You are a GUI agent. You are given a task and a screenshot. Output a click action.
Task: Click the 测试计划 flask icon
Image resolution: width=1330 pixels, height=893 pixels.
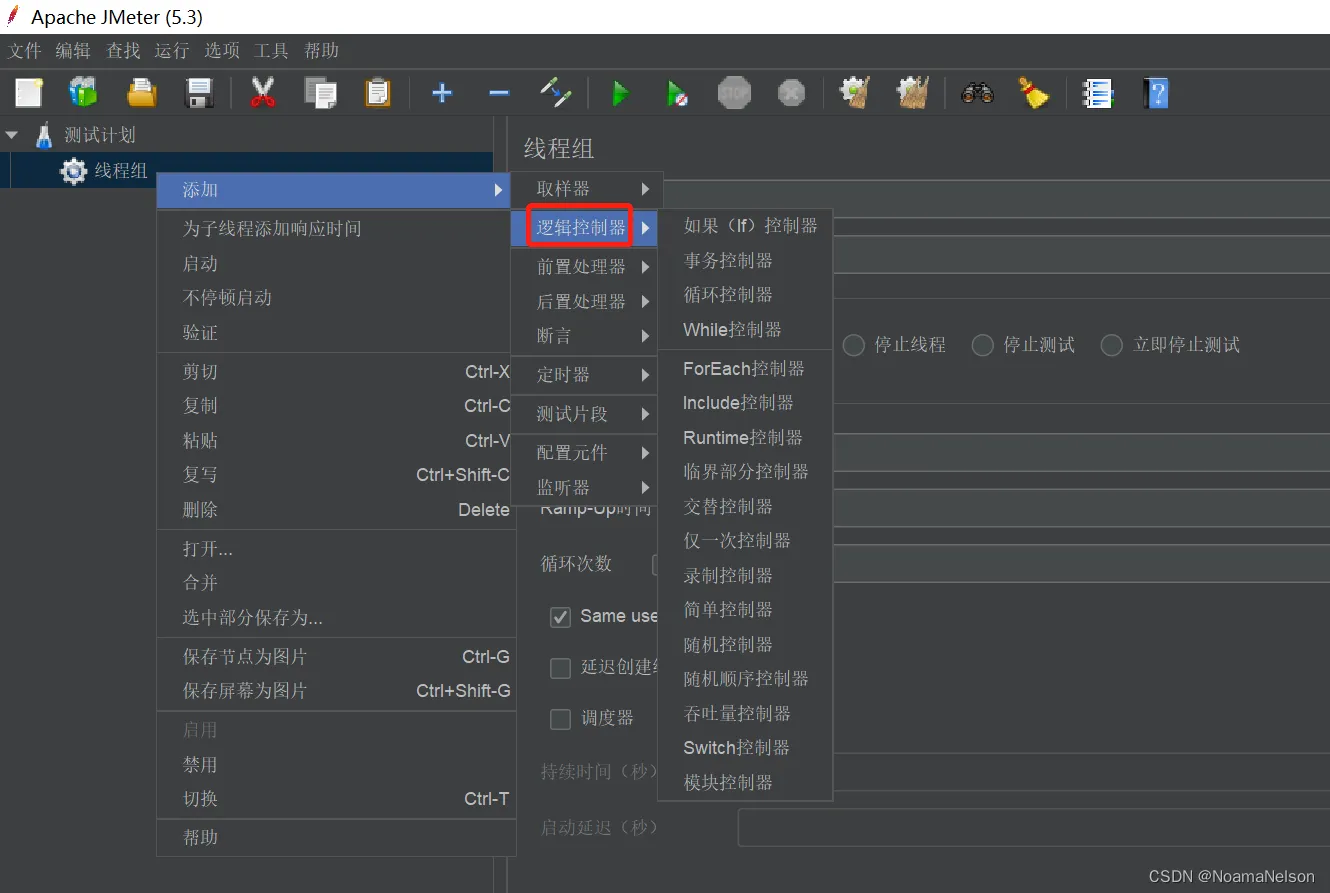pos(44,135)
